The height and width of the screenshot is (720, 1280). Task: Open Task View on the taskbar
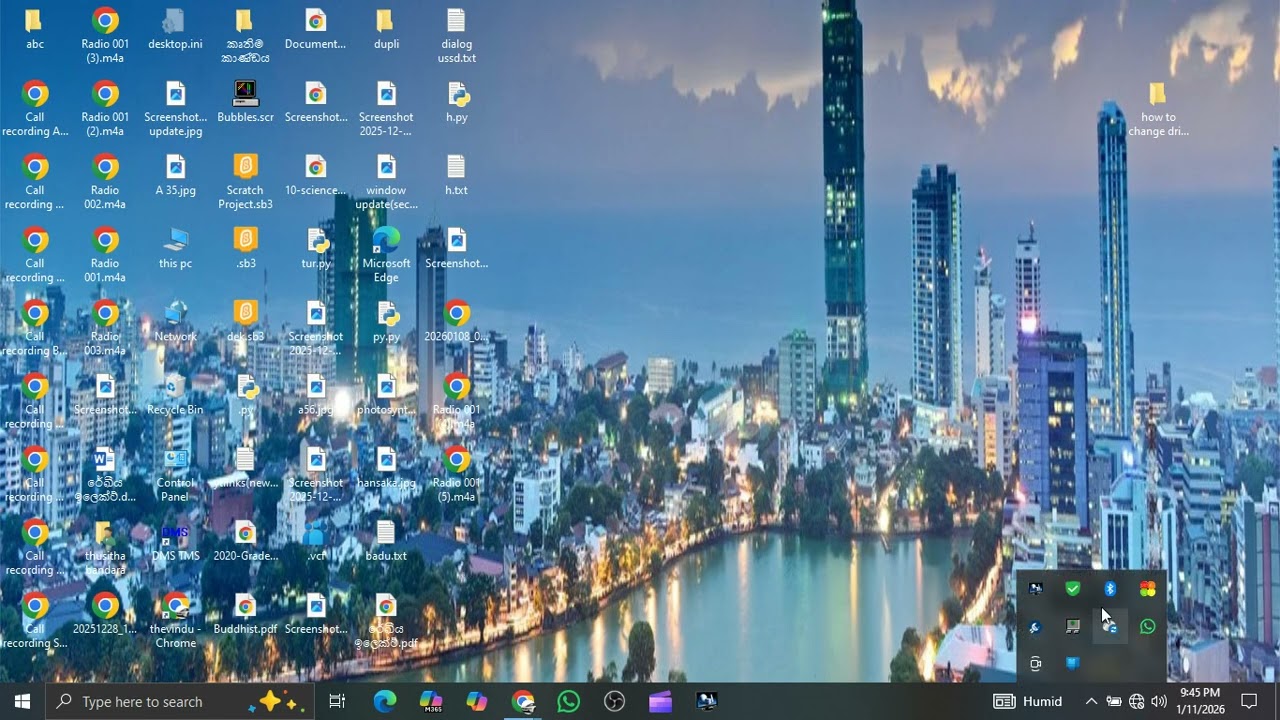(x=337, y=701)
